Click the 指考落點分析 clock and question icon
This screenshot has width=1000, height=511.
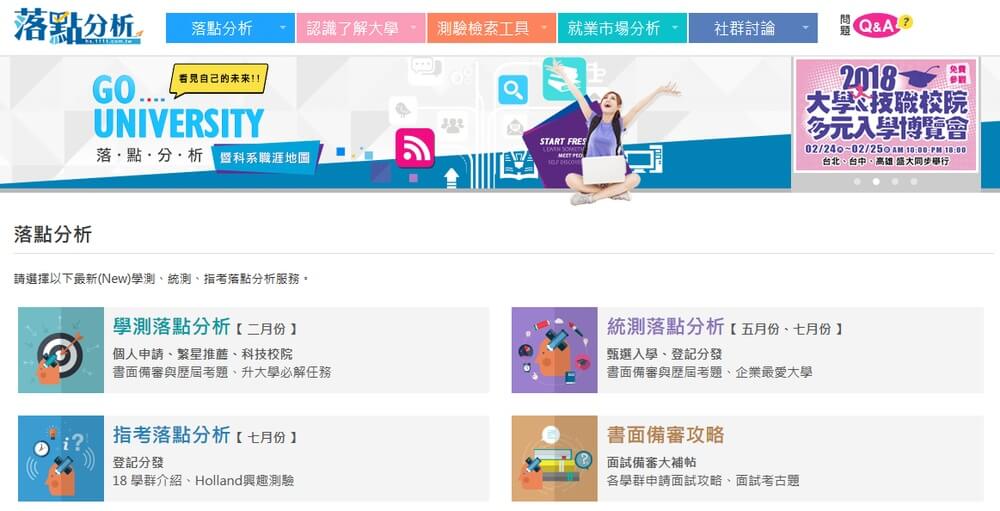(61, 459)
